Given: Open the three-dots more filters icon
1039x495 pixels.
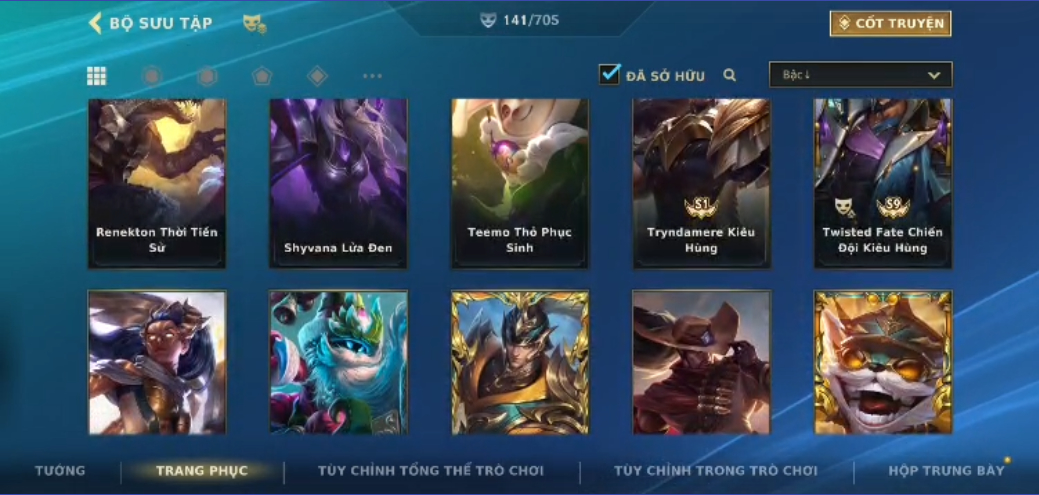Looking at the screenshot, I should (x=372, y=76).
